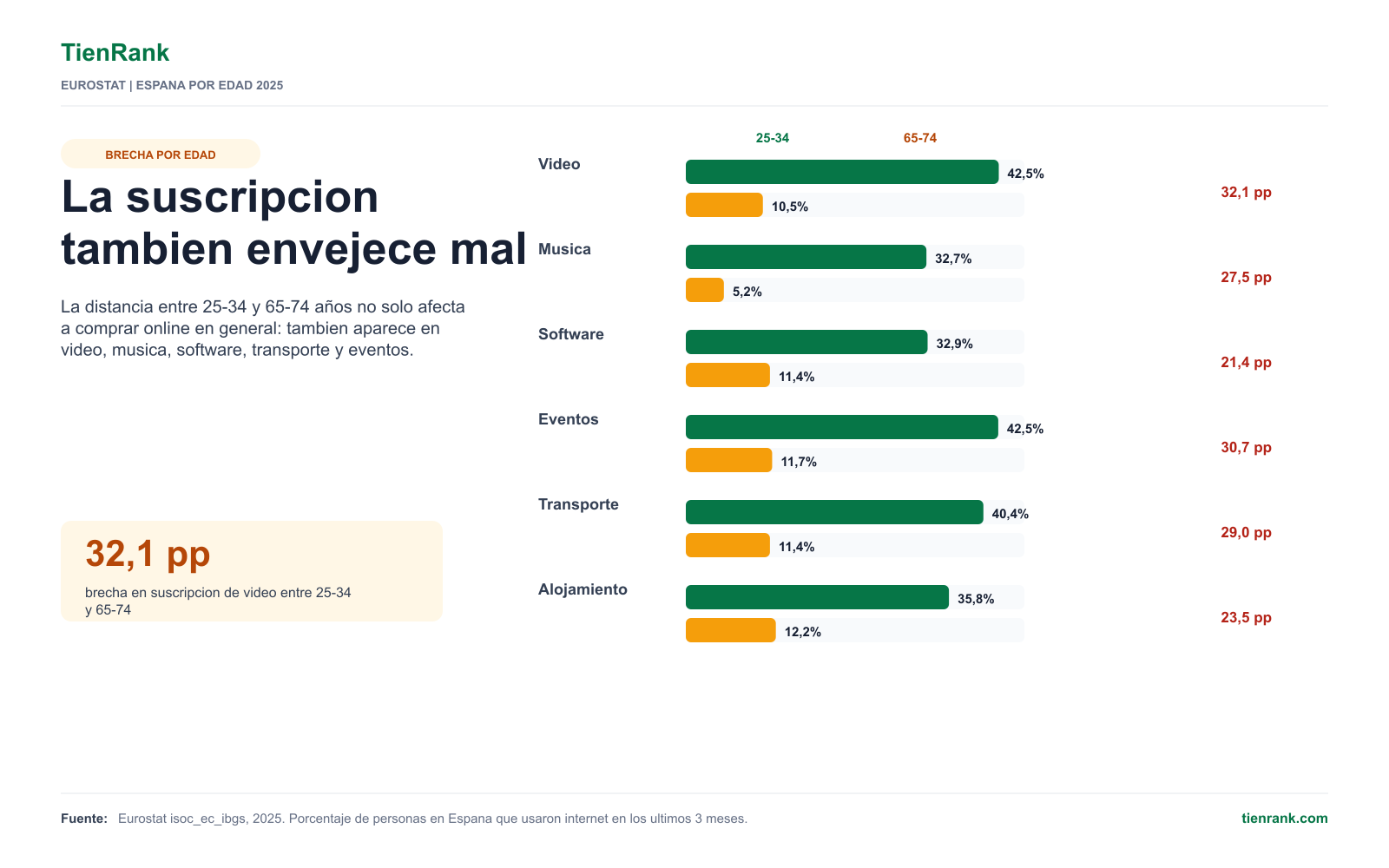Click the Fuente Eurostat source note

[x=404, y=819]
